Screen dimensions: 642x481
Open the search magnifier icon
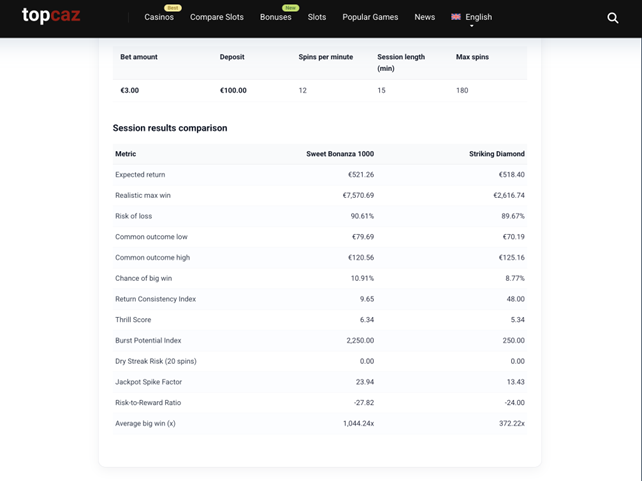click(x=613, y=18)
